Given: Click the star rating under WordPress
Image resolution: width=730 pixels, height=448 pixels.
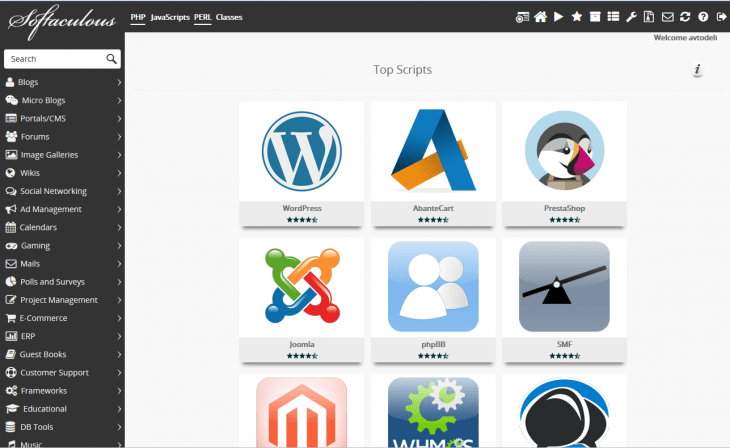Looking at the screenshot, I should click(x=302, y=220).
